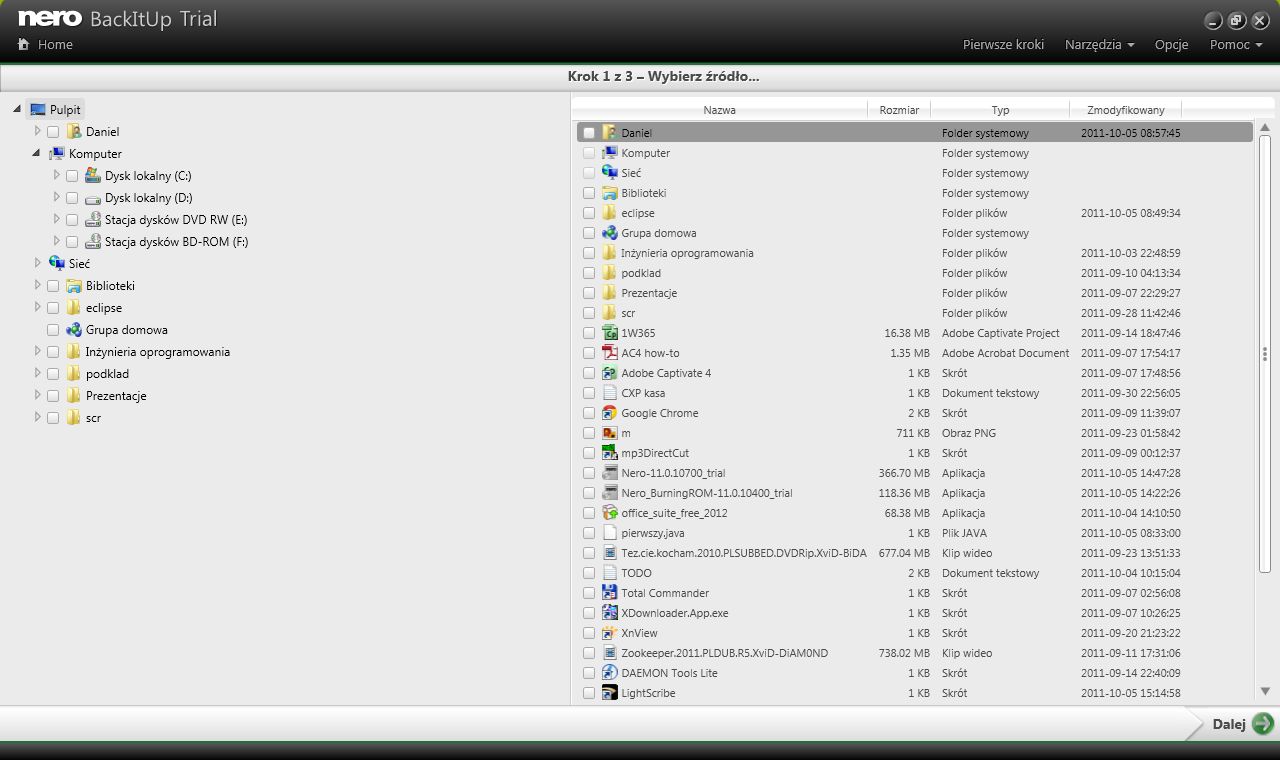Click the Dysk lokalny (C:) drive icon

(x=93, y=176)
